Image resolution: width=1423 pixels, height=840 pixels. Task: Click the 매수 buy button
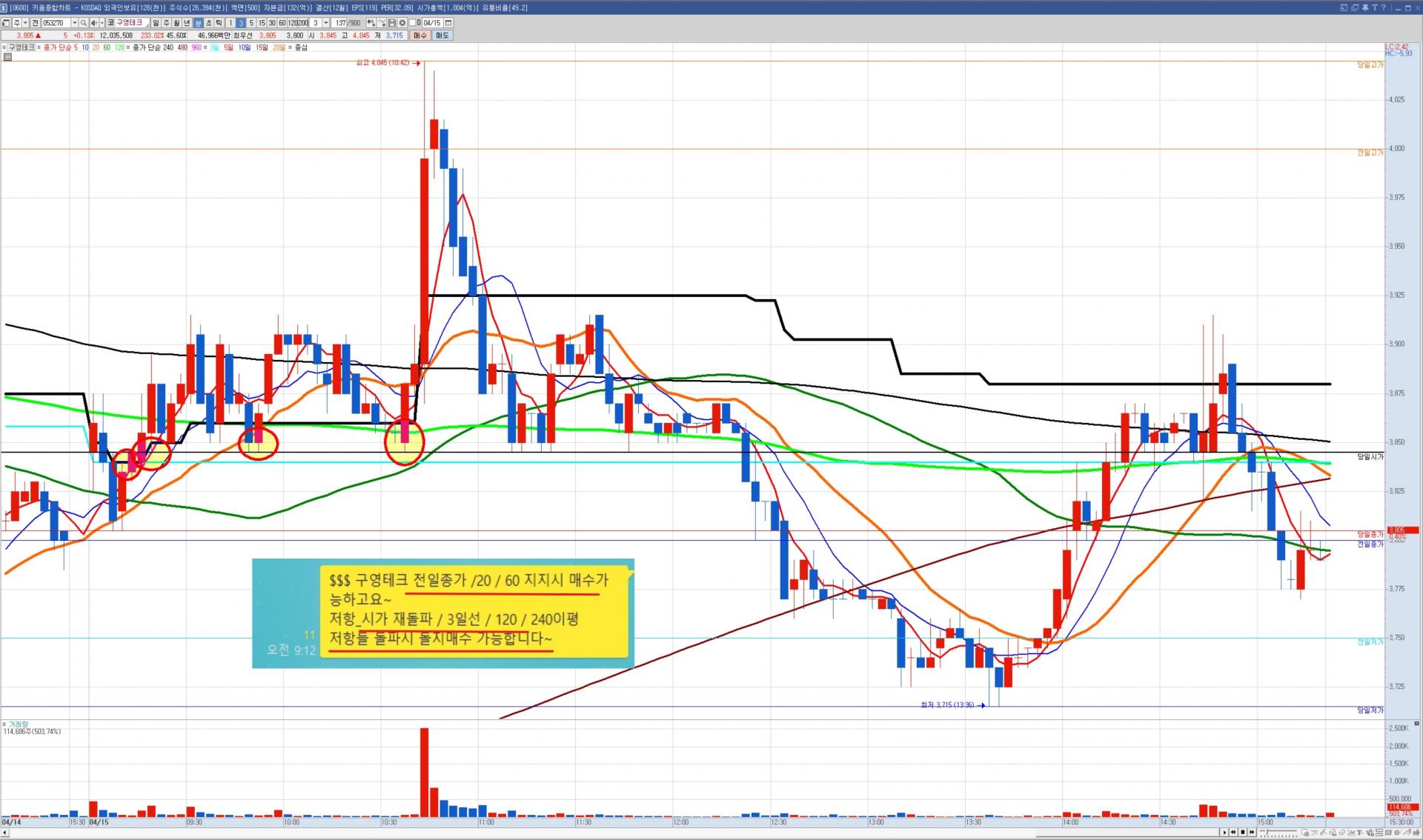point(419,36)
